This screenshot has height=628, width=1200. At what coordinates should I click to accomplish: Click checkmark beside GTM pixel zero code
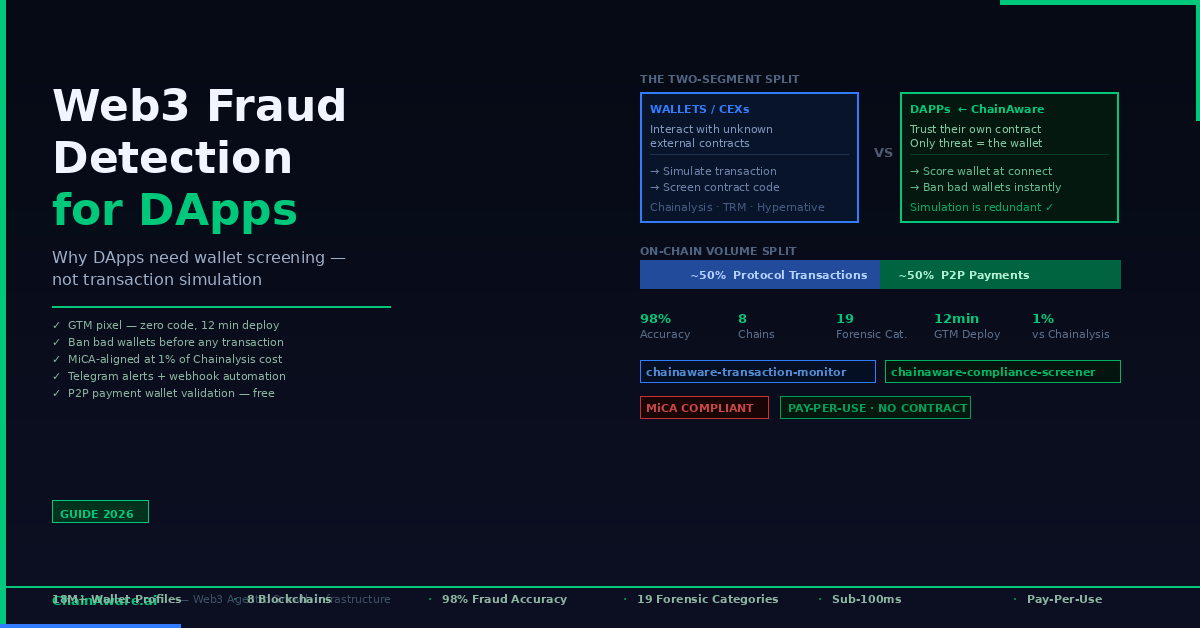coord(56,326)
